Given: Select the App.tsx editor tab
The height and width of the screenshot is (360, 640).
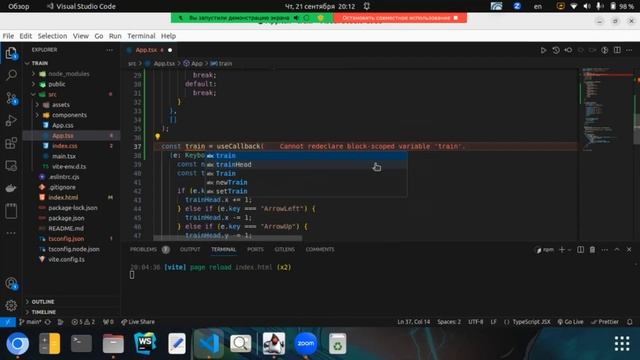Looking at the screenshot, I should (x=149, y=50).
